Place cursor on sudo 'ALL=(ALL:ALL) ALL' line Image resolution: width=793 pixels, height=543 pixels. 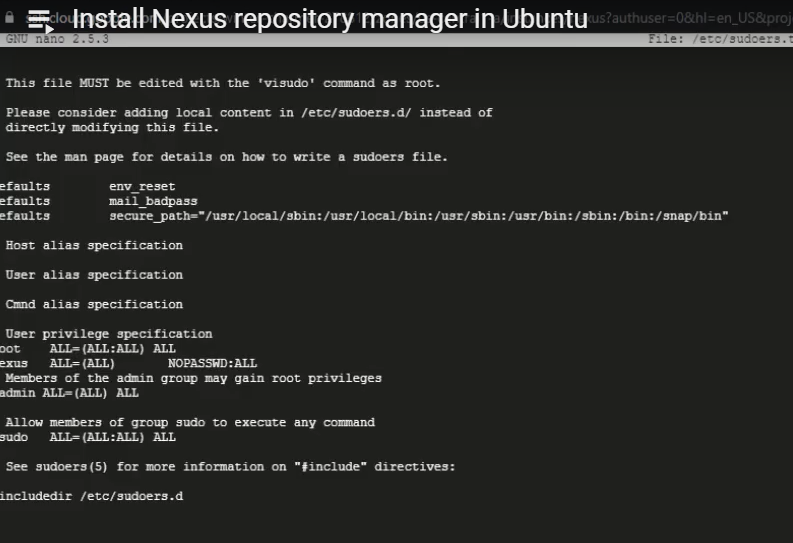88,437
